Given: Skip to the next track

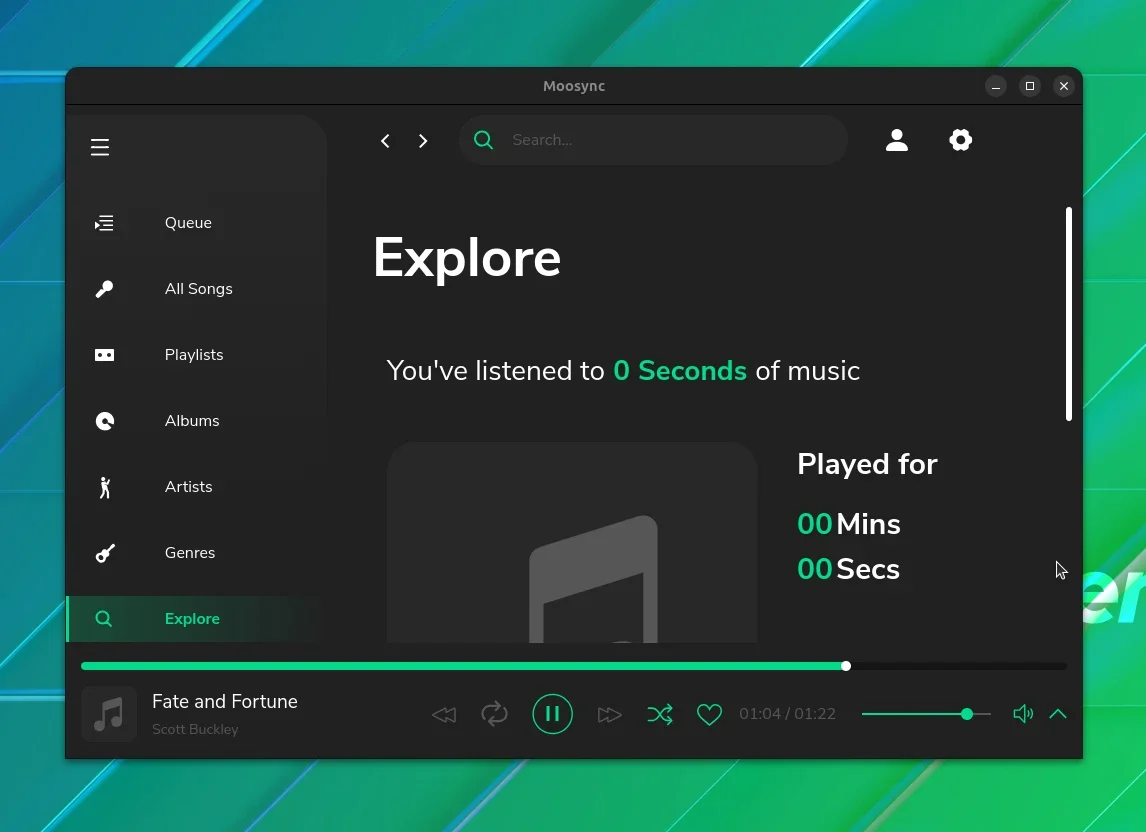Looking at the screenshot, I should tap(609, 714).
